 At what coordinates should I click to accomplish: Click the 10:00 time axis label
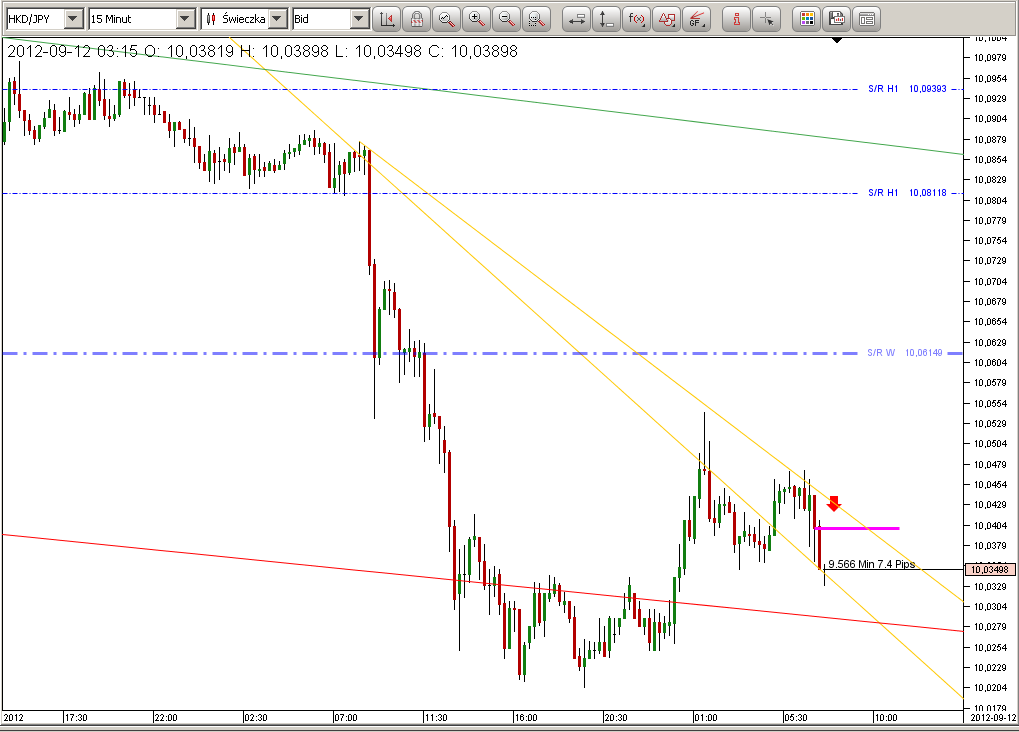click(x=886, y=718)
